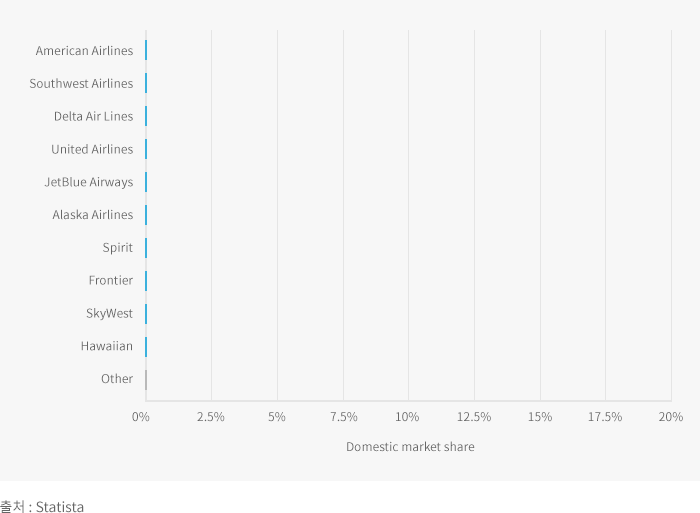Click the 20% axis tick label
This screenshot has width=700, height=513.
[671, 417]
